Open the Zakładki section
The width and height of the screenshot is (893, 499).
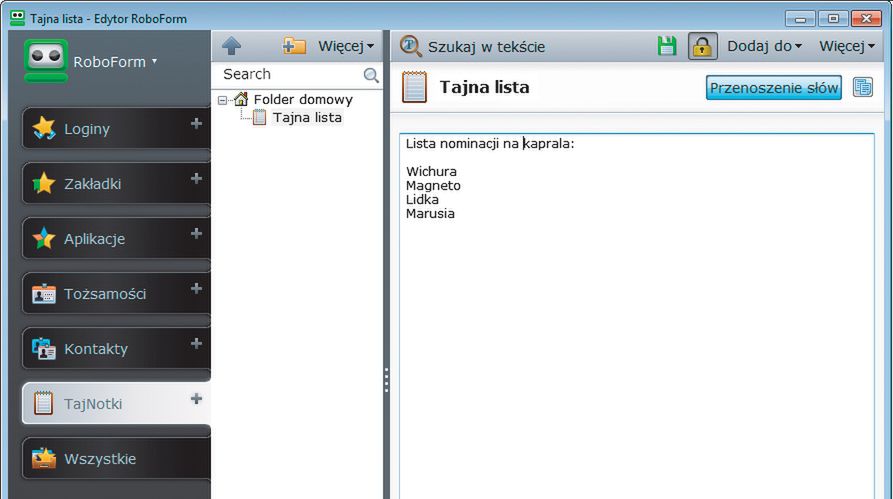(116, 183)
